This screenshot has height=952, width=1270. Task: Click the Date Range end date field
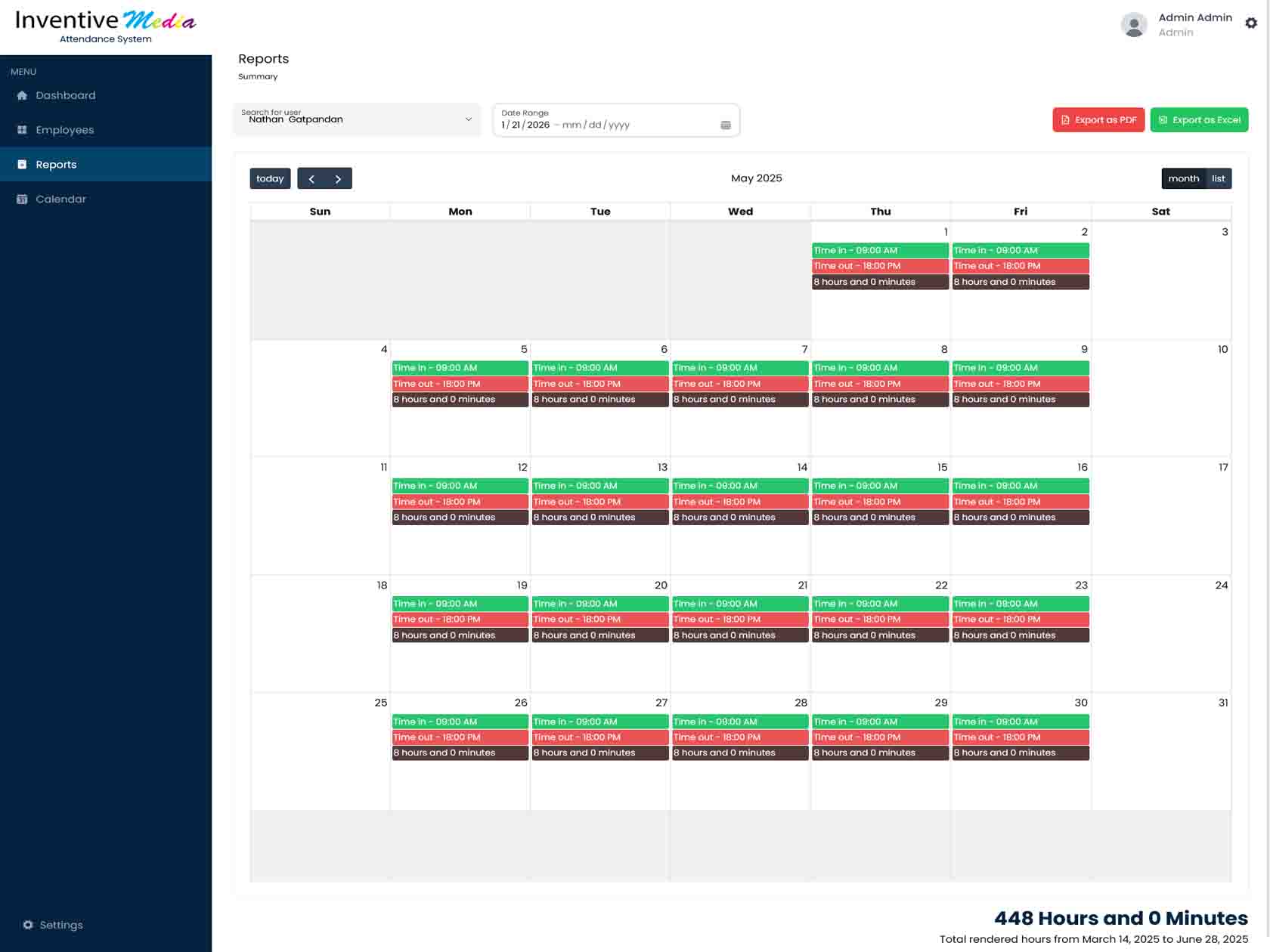596,125
